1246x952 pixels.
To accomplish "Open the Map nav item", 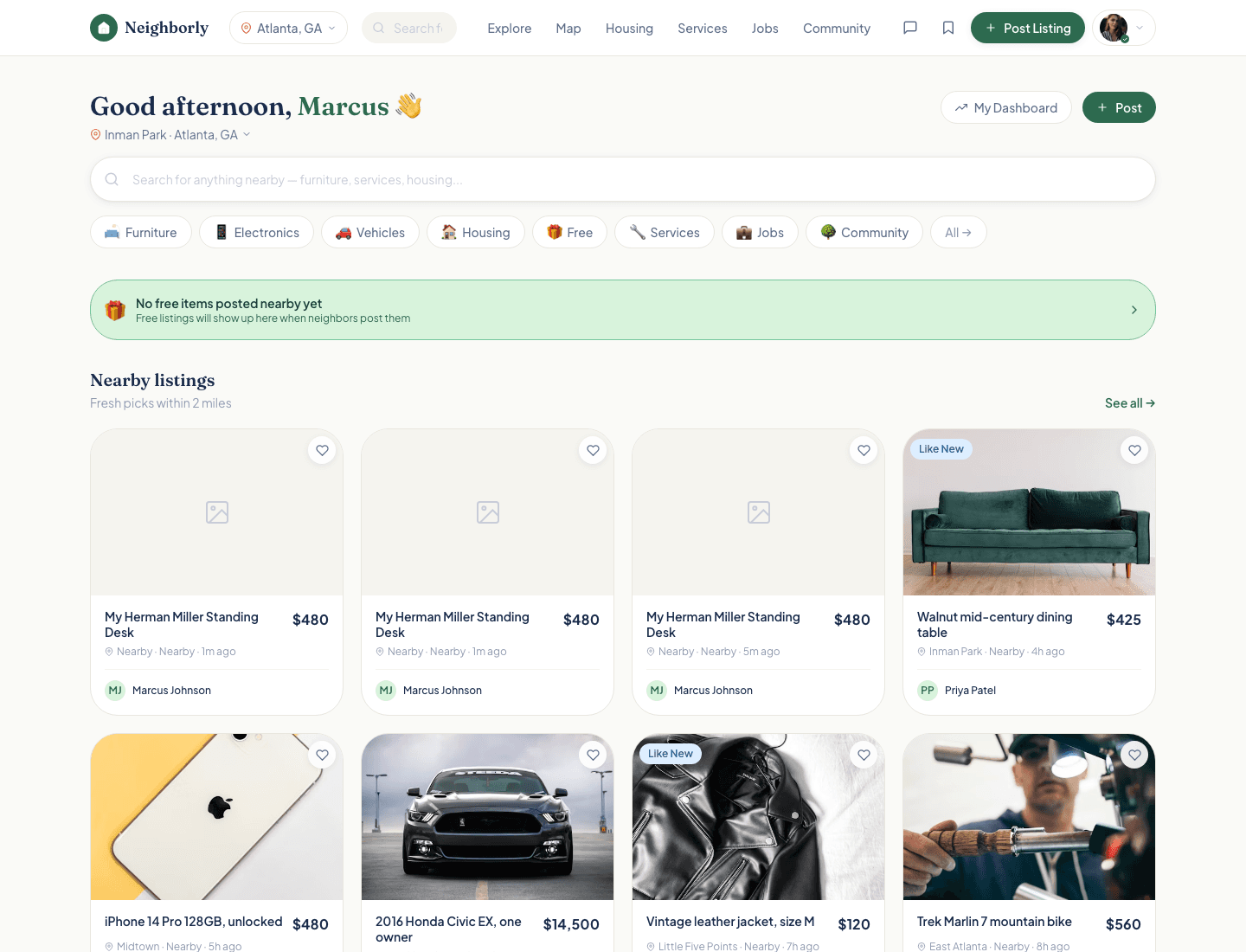I will point(568,29).
